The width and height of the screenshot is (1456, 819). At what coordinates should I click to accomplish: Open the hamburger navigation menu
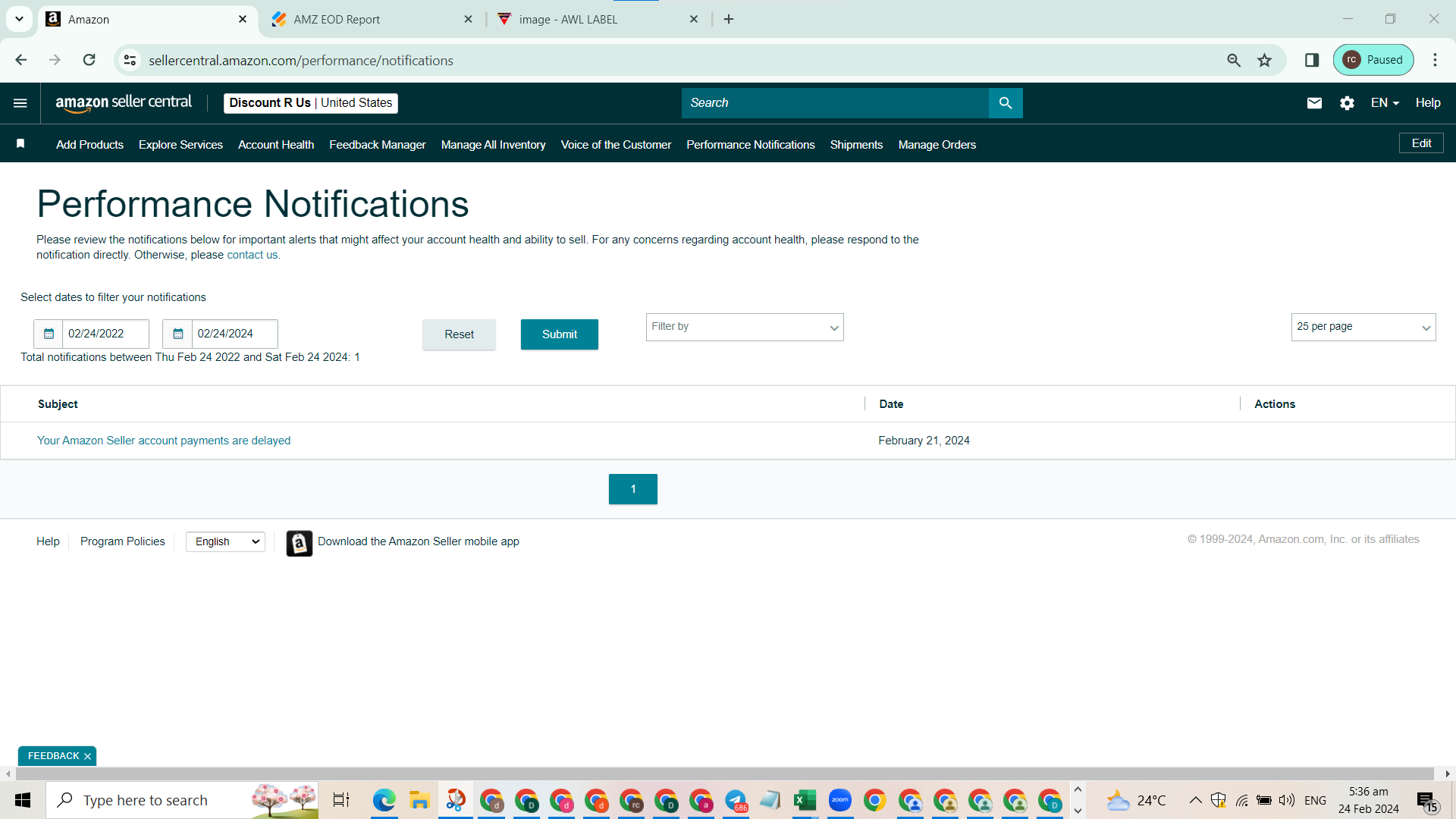(x=20, y=103)
